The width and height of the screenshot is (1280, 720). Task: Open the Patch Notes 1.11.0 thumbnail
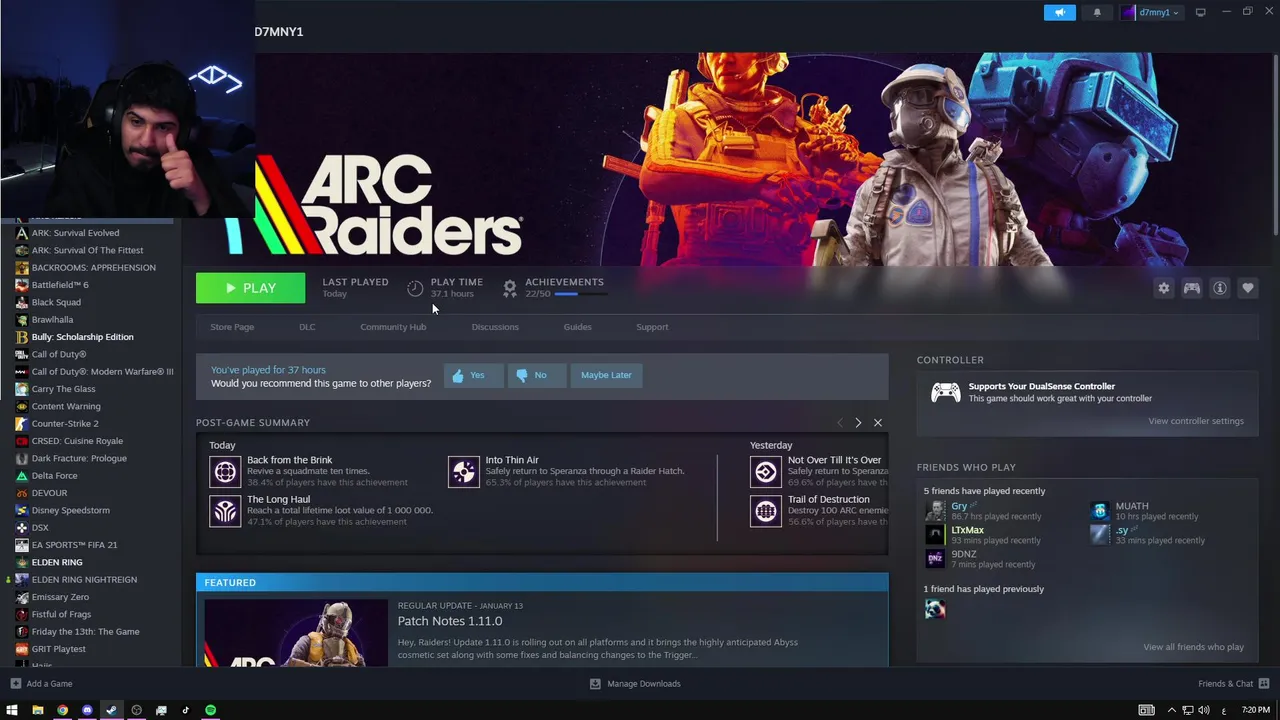296,632
